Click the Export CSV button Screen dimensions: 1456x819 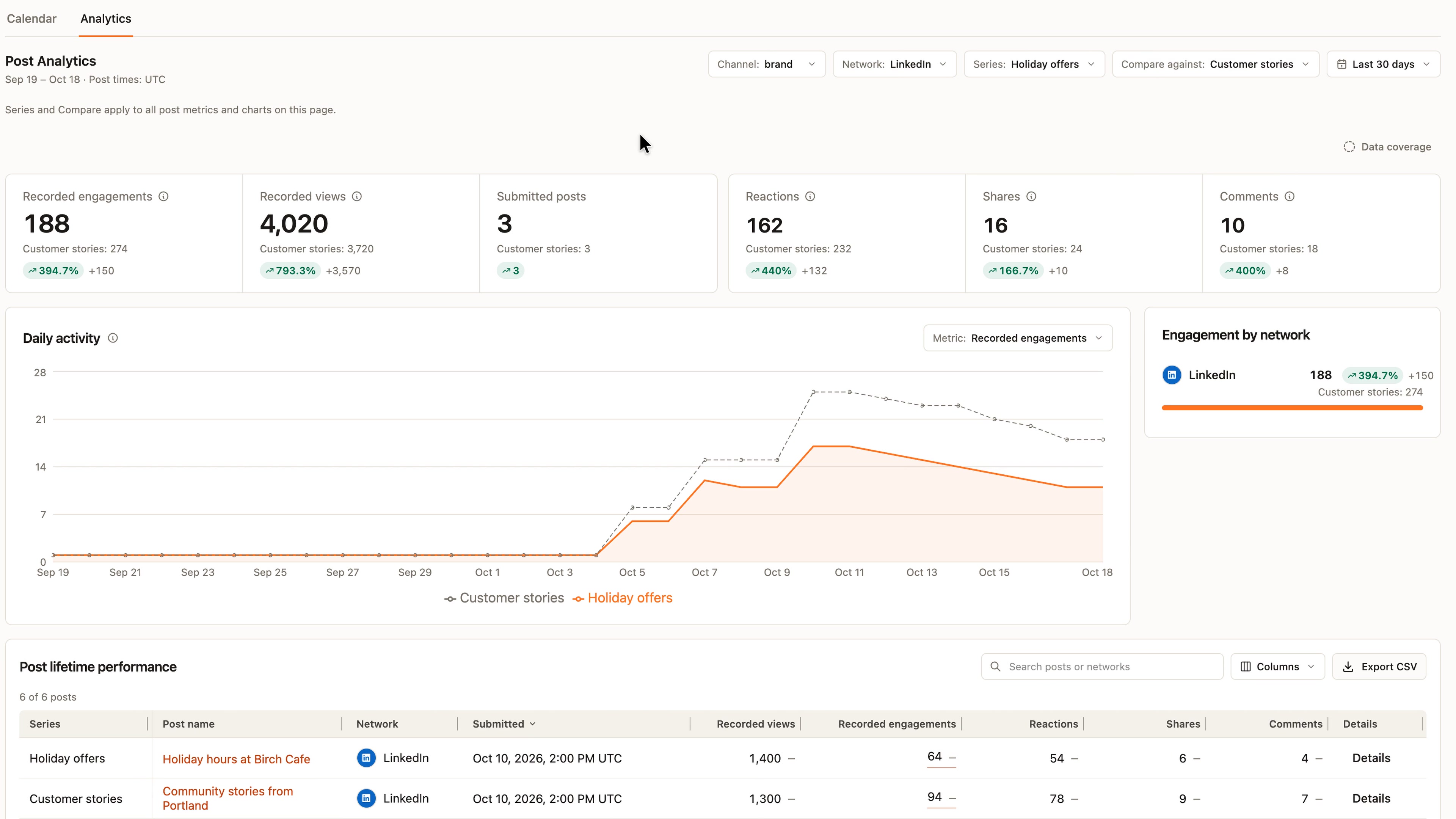tap(1379, 667)
